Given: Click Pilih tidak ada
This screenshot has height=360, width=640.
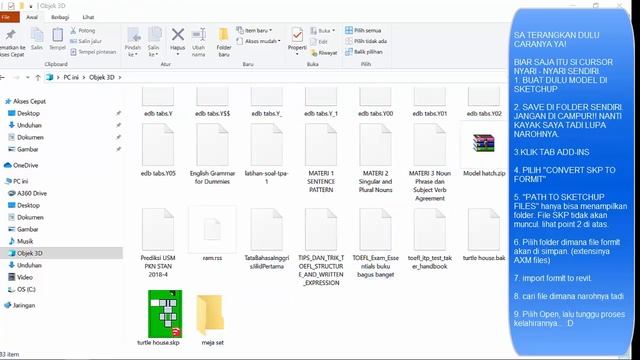Looking at the screenshot, I should 366,41.
